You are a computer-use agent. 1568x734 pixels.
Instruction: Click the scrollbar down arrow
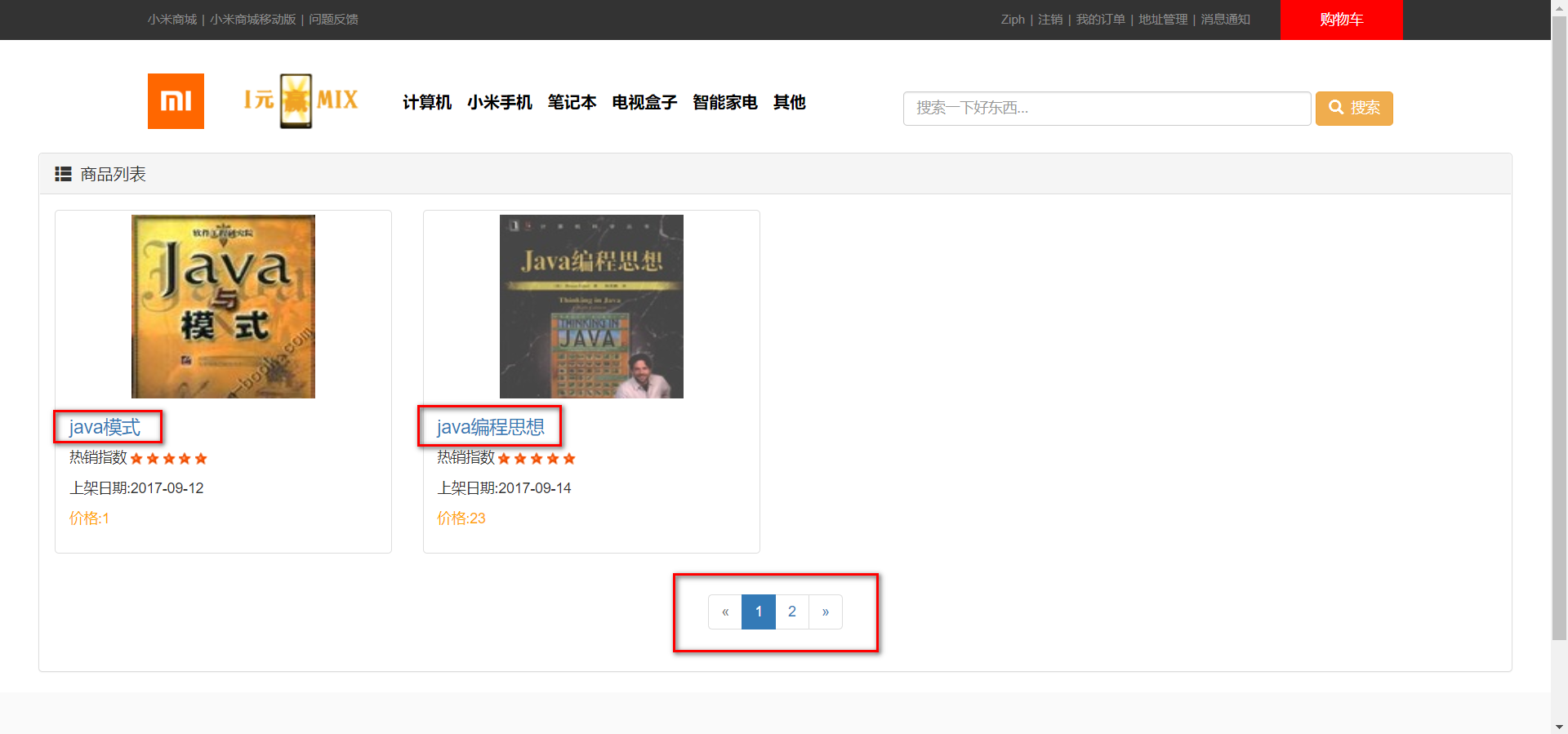(x=1559, y=727)
